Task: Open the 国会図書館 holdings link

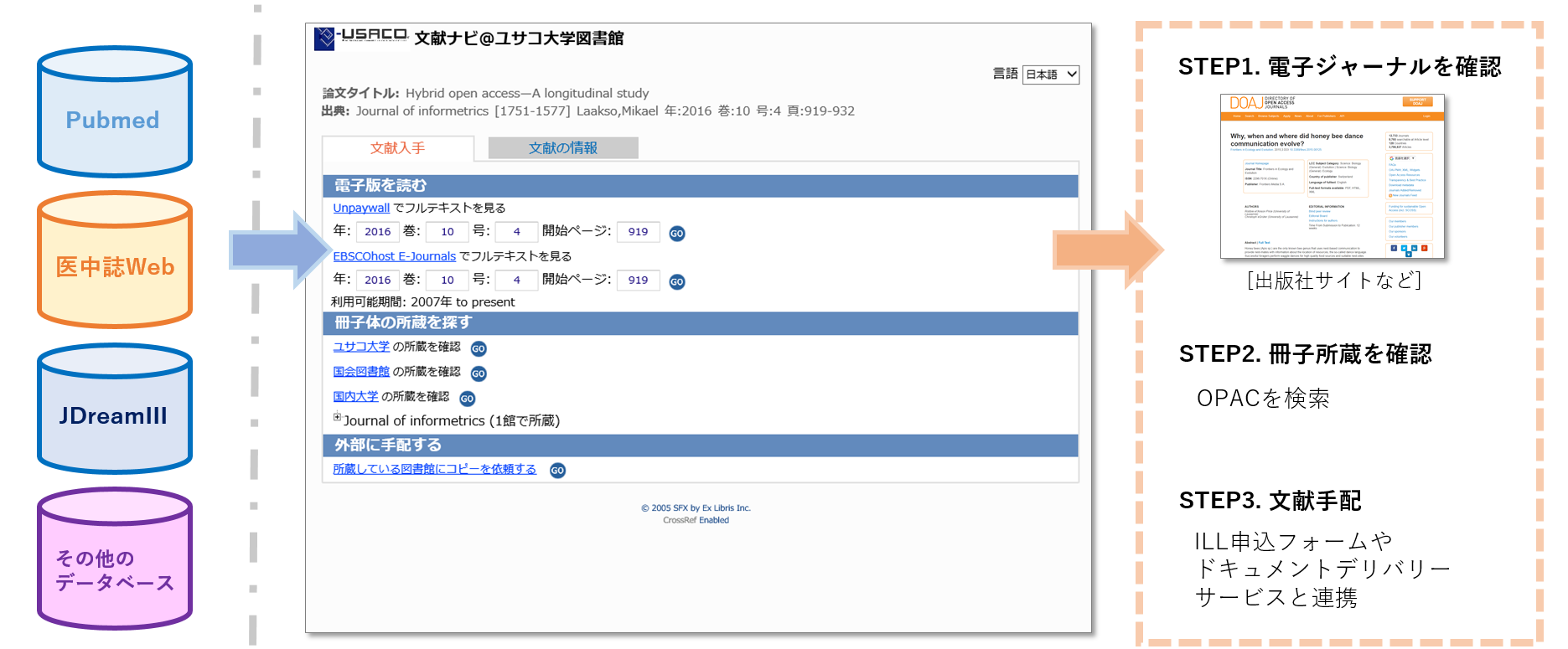Action: tap(361, 372)
